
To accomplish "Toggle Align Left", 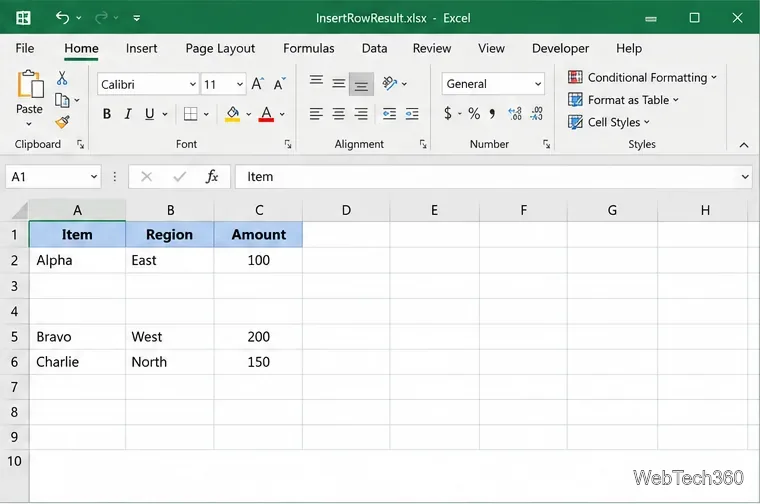I will [317, 114].
